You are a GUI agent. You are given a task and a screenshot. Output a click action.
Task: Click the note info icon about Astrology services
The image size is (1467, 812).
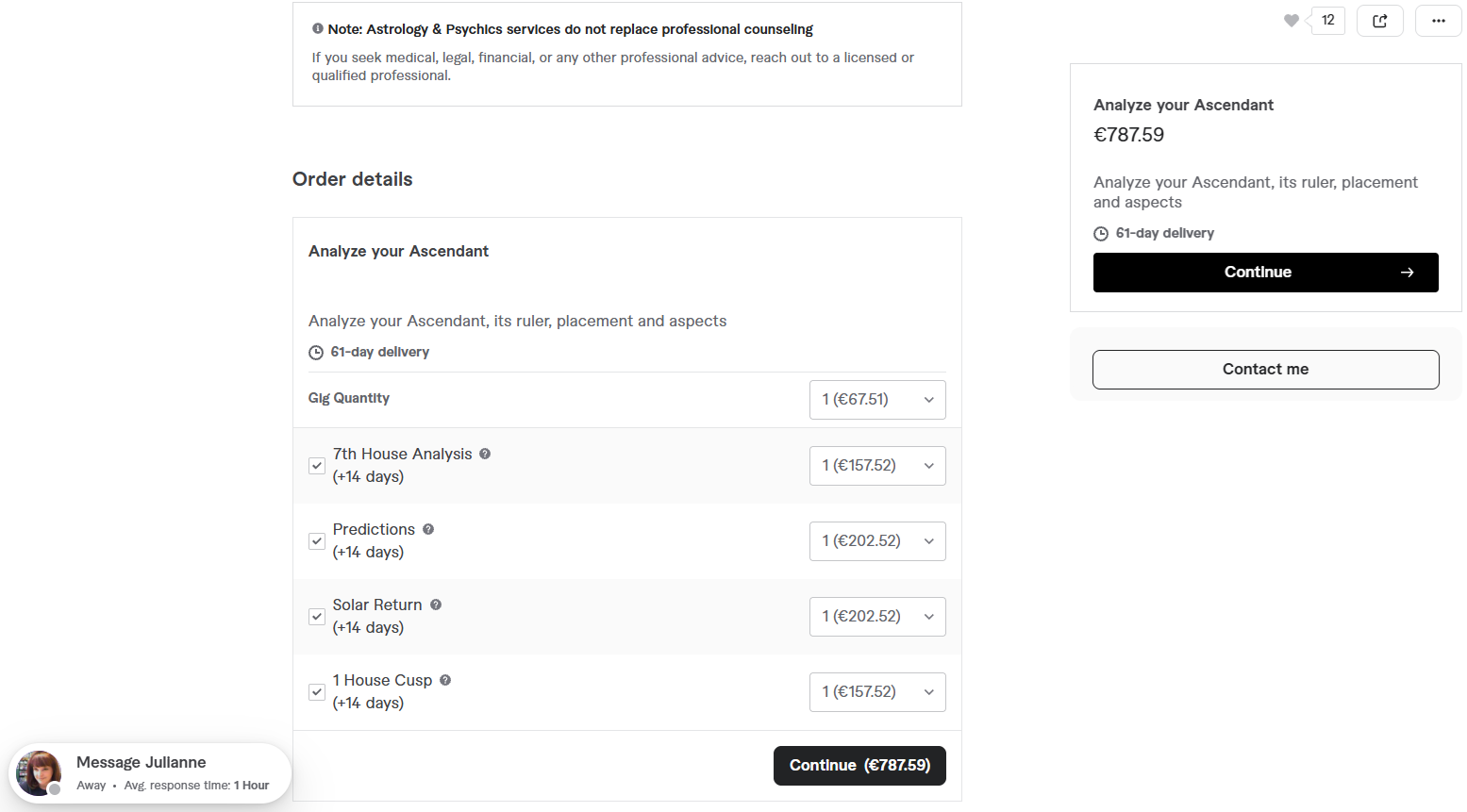318,28
